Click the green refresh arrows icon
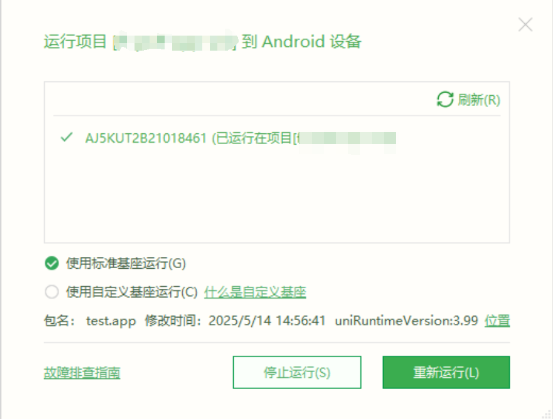 [445, 99]
